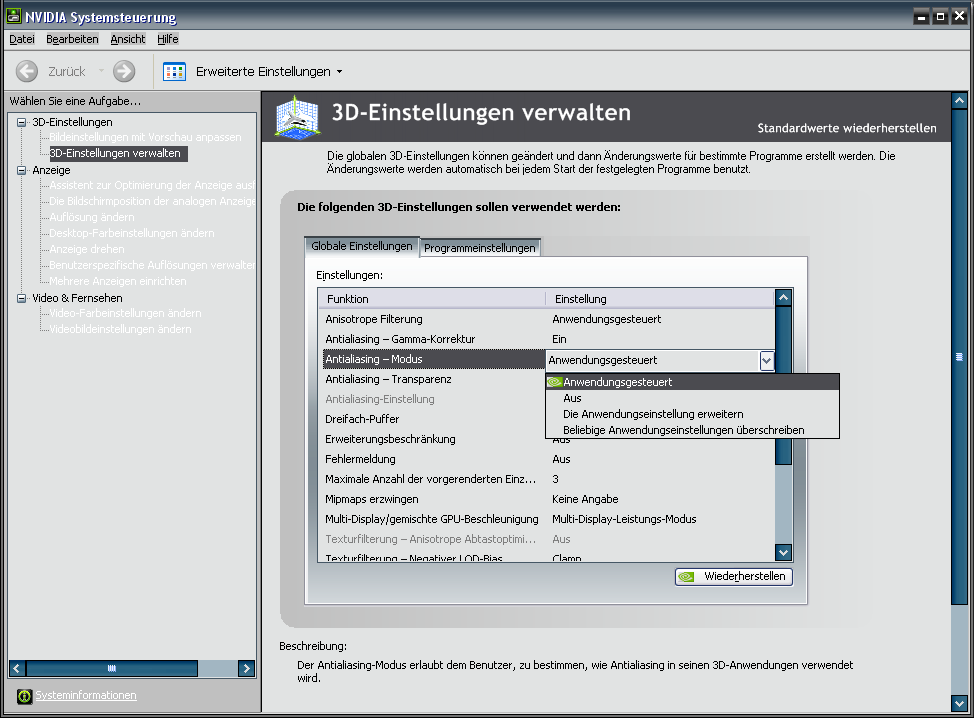Minimize the NVIDIA Systemsteuerung window
This screenshot has width=974, height=718.
(922, 17)
